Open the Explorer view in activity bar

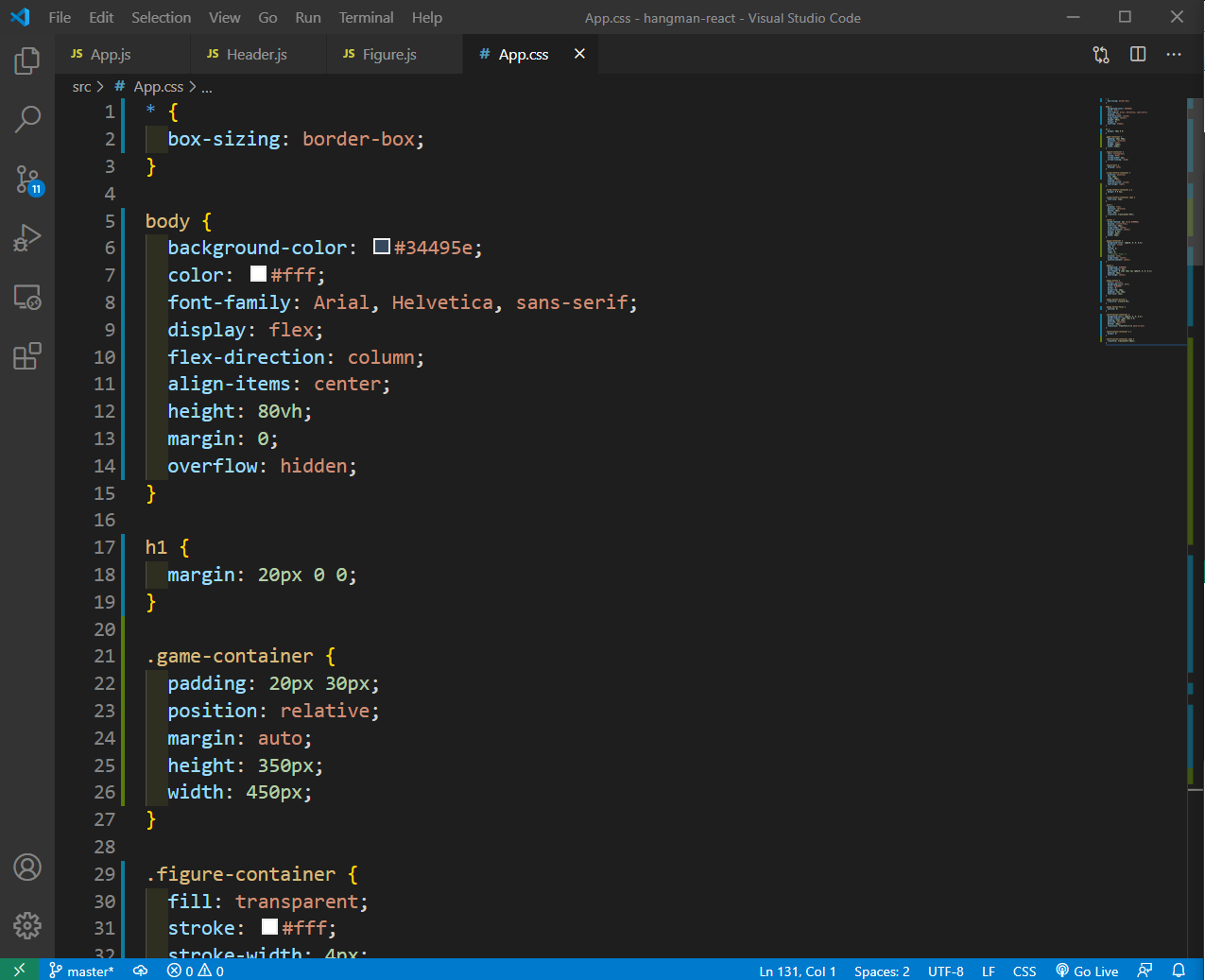pos(27,61)
